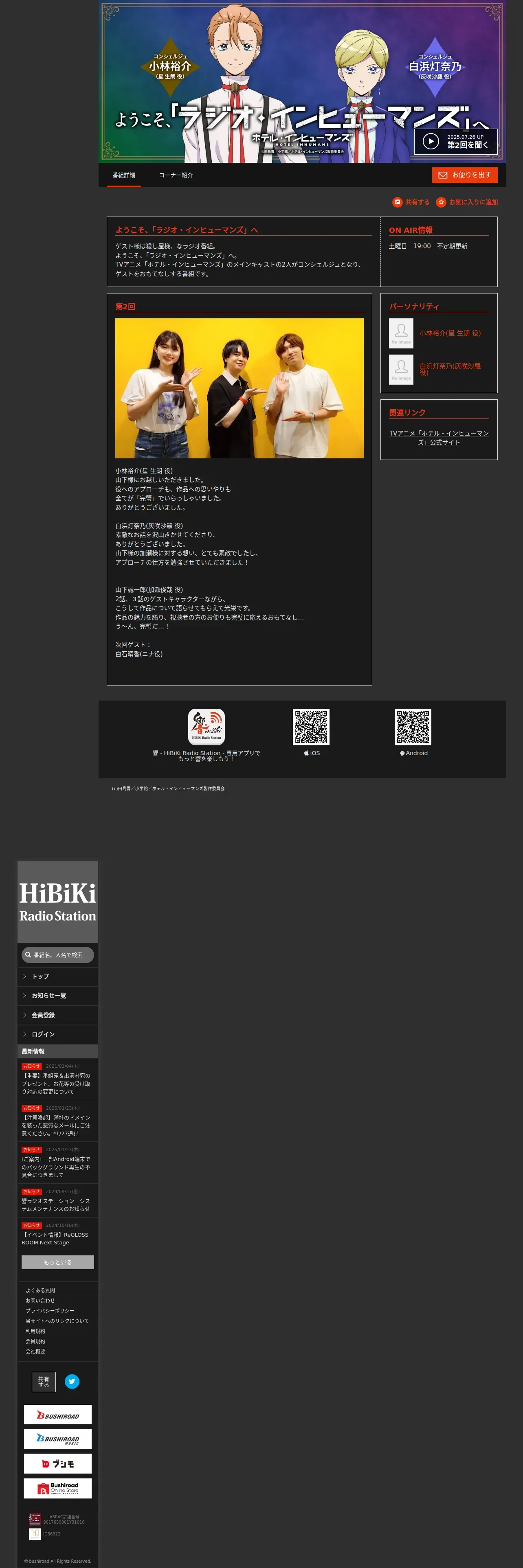Play episode 2 from the banner

(455, 141)
